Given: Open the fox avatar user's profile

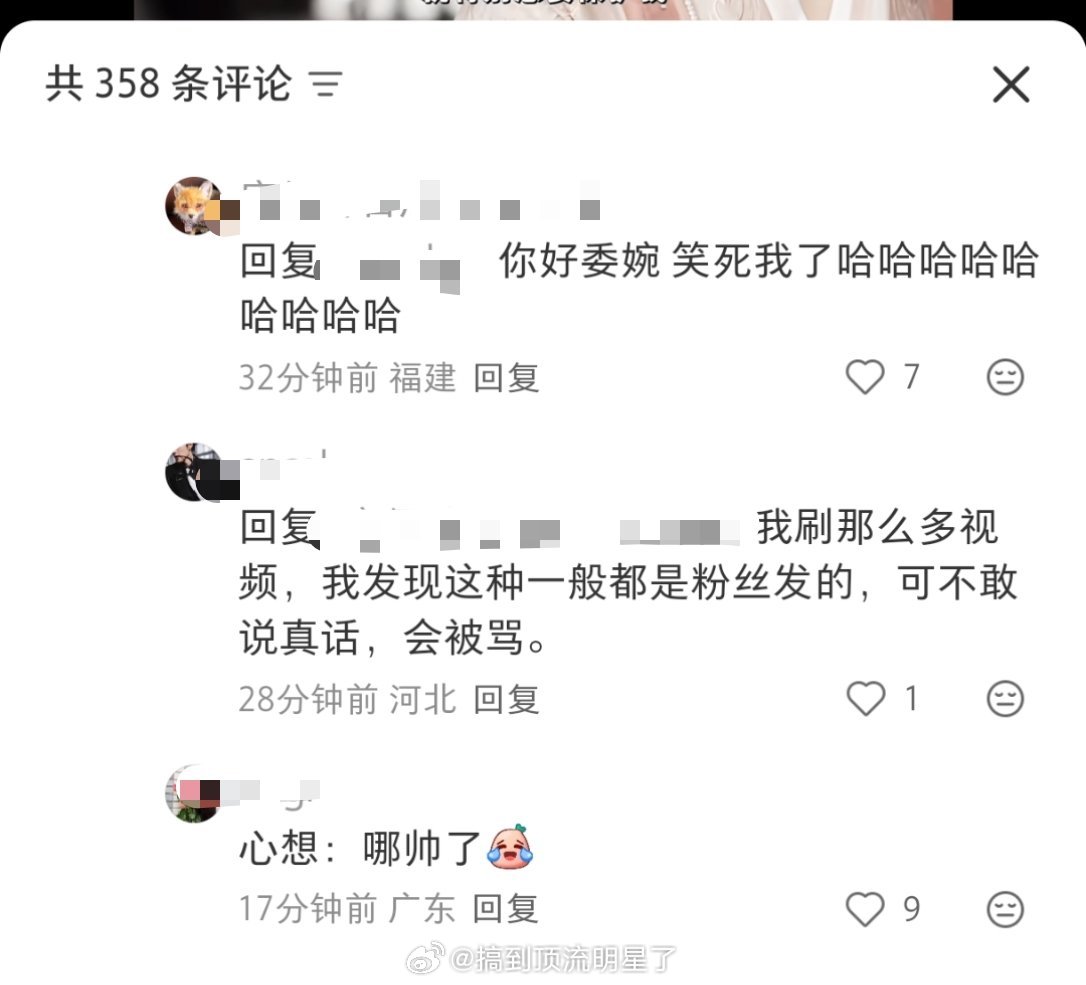Looking at the screenshot, I should tap(195, 206).
